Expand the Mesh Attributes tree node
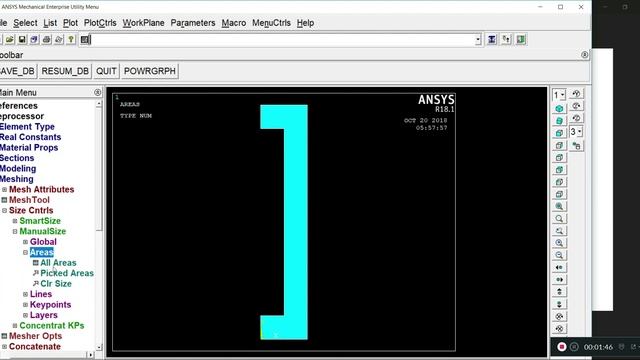This screenshot has height=360, width=640. pos(4,189)
